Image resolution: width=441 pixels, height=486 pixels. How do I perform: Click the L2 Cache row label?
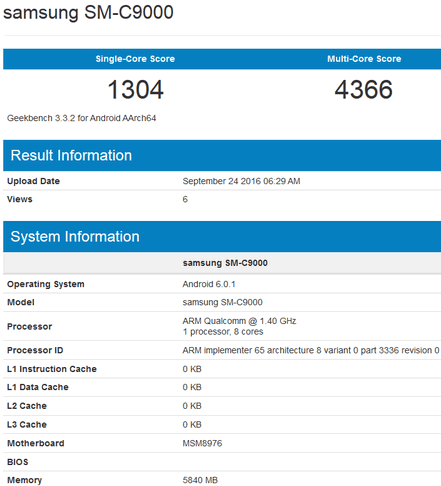click(x=27, y=406)
